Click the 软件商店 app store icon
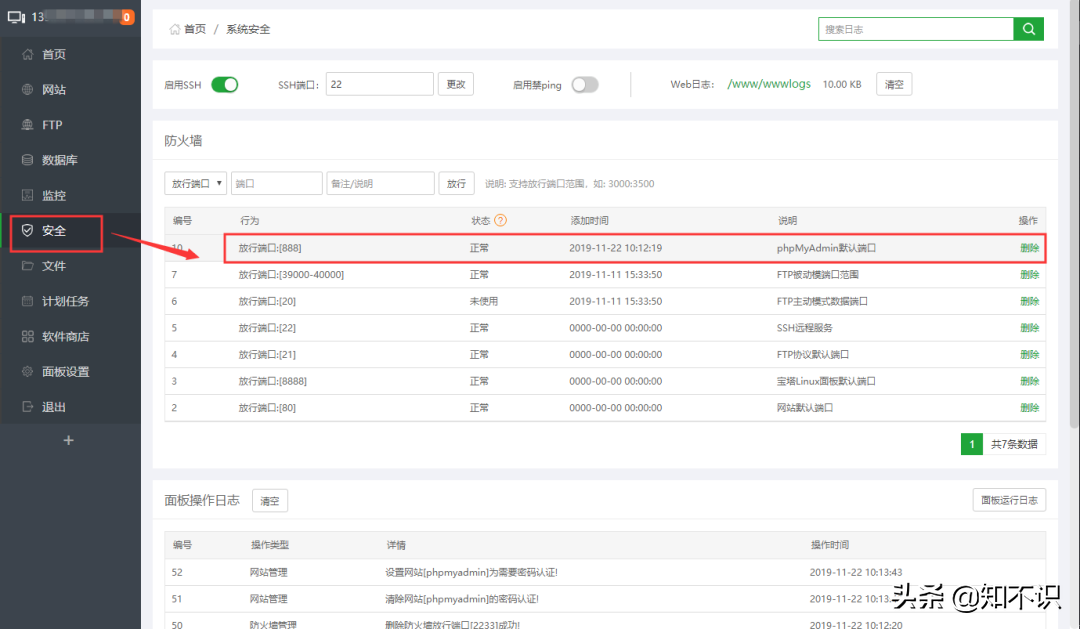1080x629 pixels. coord(28,337)
